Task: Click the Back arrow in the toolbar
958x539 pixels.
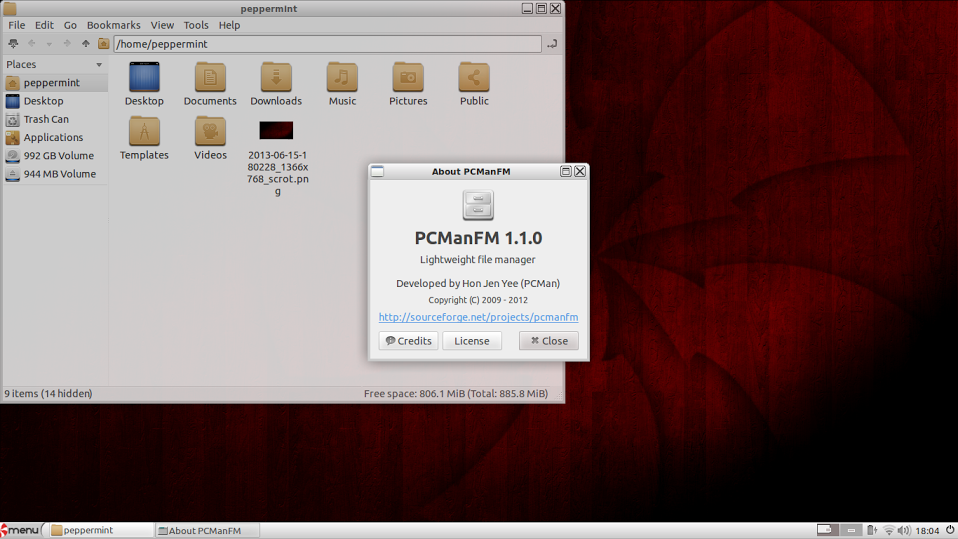Action: 32,43
